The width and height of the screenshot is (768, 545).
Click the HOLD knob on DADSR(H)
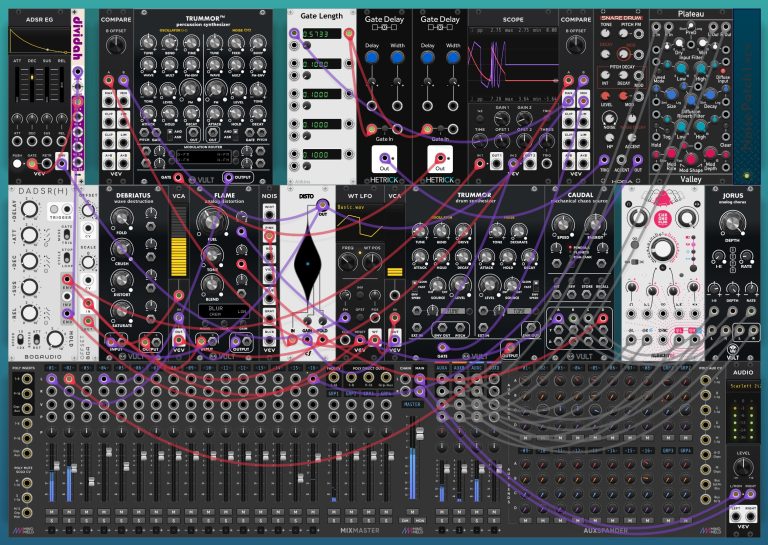click(55, 338)
